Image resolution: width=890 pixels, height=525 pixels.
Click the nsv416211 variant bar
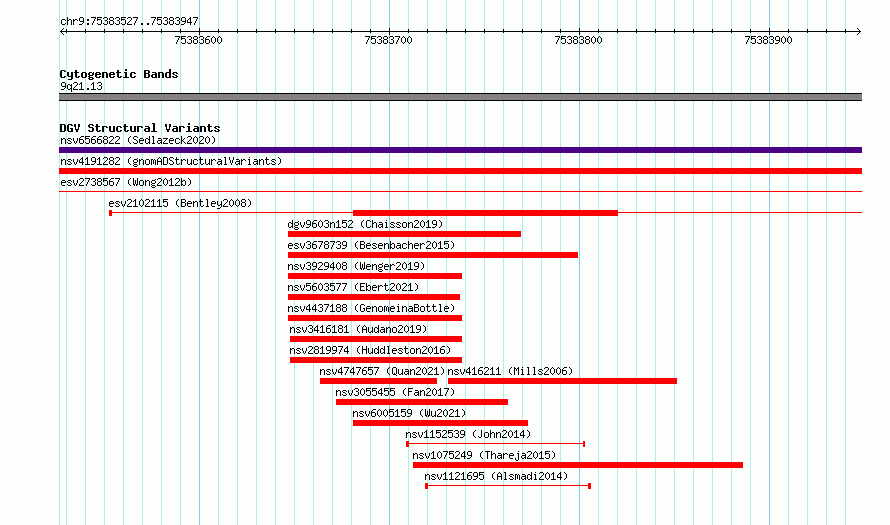(x=562, y=381)
